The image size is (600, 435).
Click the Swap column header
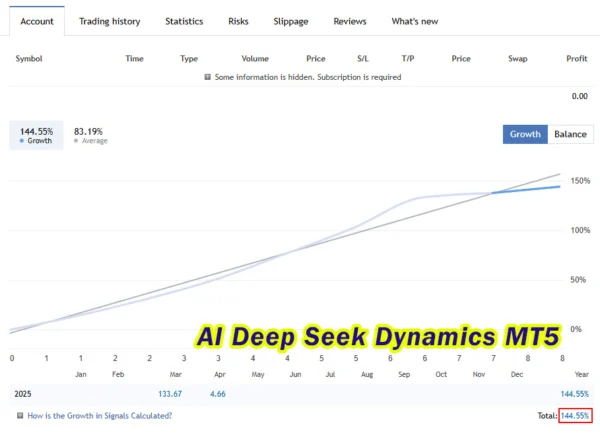click(517, 59)
